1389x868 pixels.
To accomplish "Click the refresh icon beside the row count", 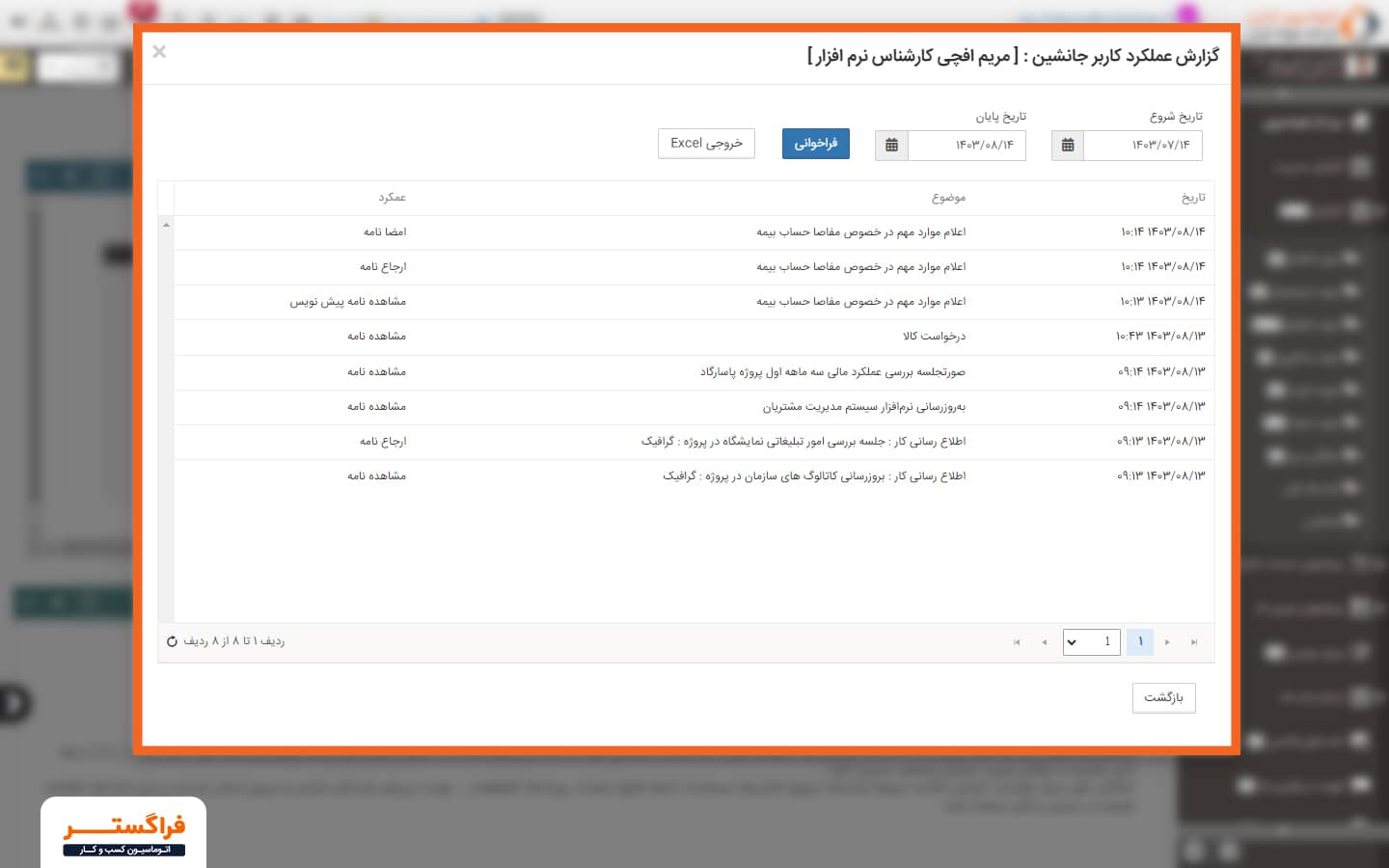I will coord(172,641).
